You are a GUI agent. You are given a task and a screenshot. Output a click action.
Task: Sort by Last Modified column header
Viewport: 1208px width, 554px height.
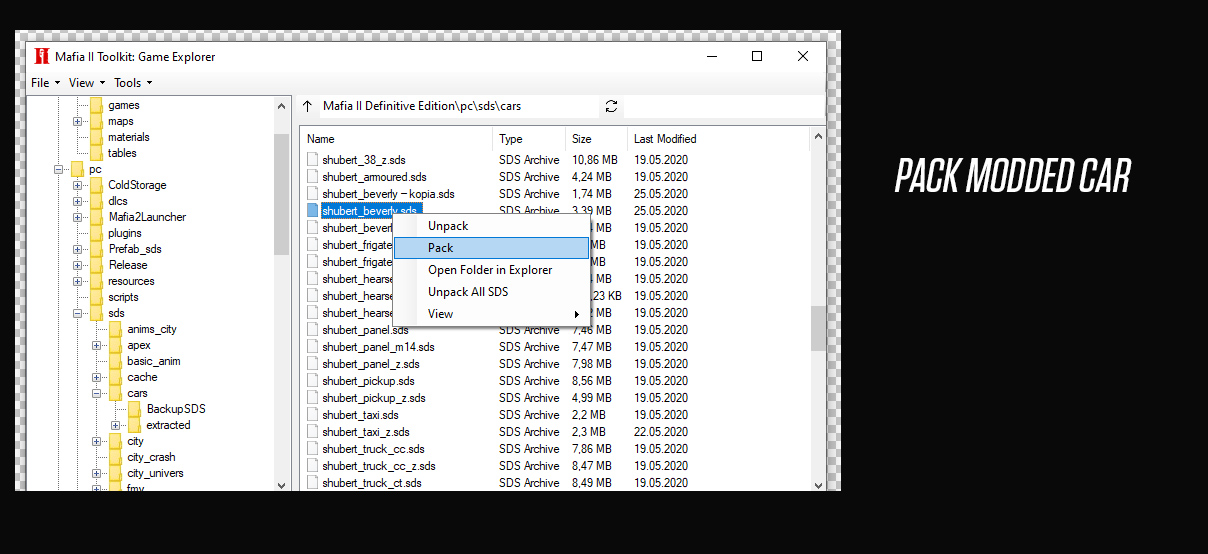click(x=718, y=139)
